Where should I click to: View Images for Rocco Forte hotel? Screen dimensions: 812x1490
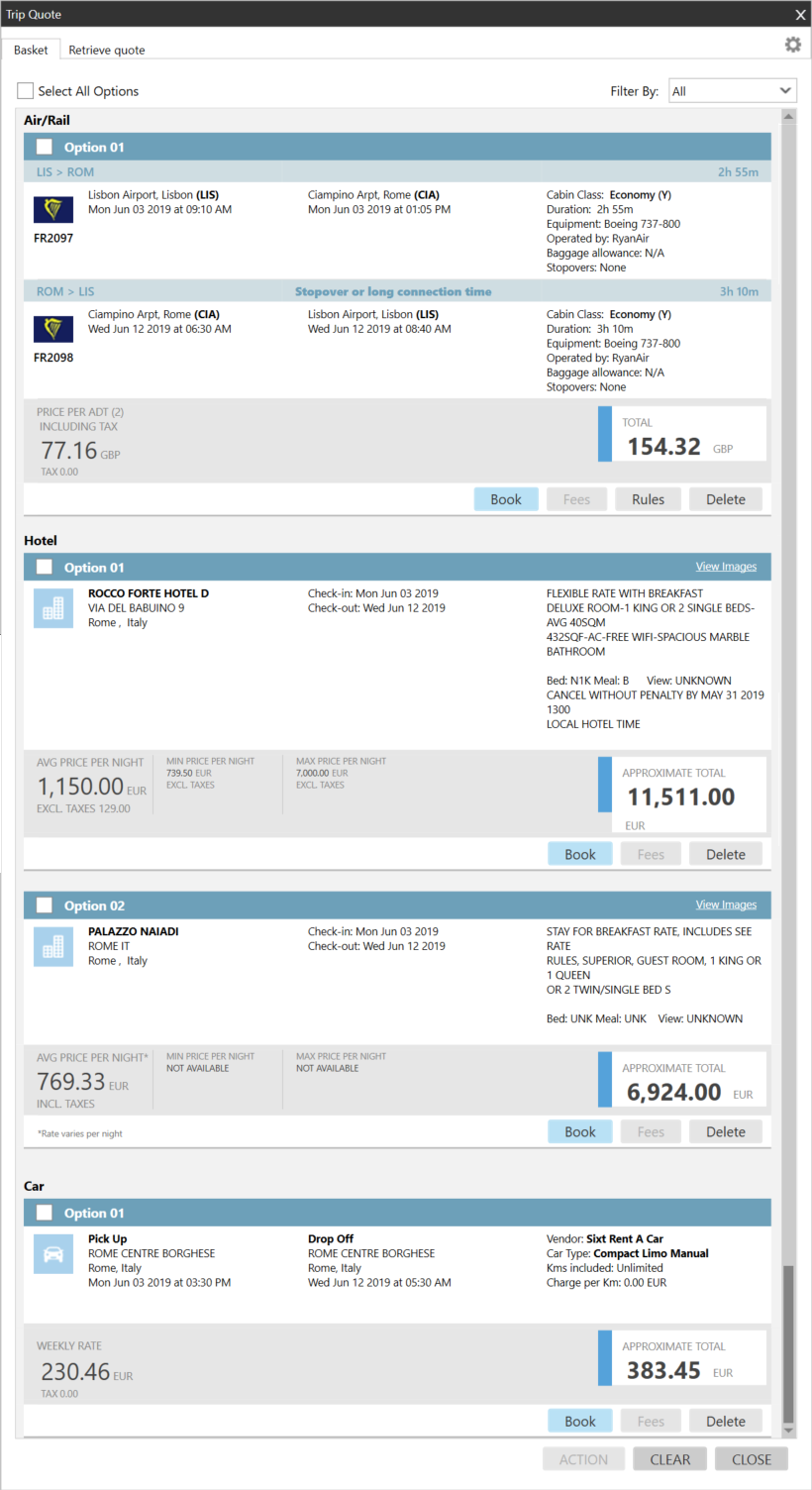pos(726,567)
